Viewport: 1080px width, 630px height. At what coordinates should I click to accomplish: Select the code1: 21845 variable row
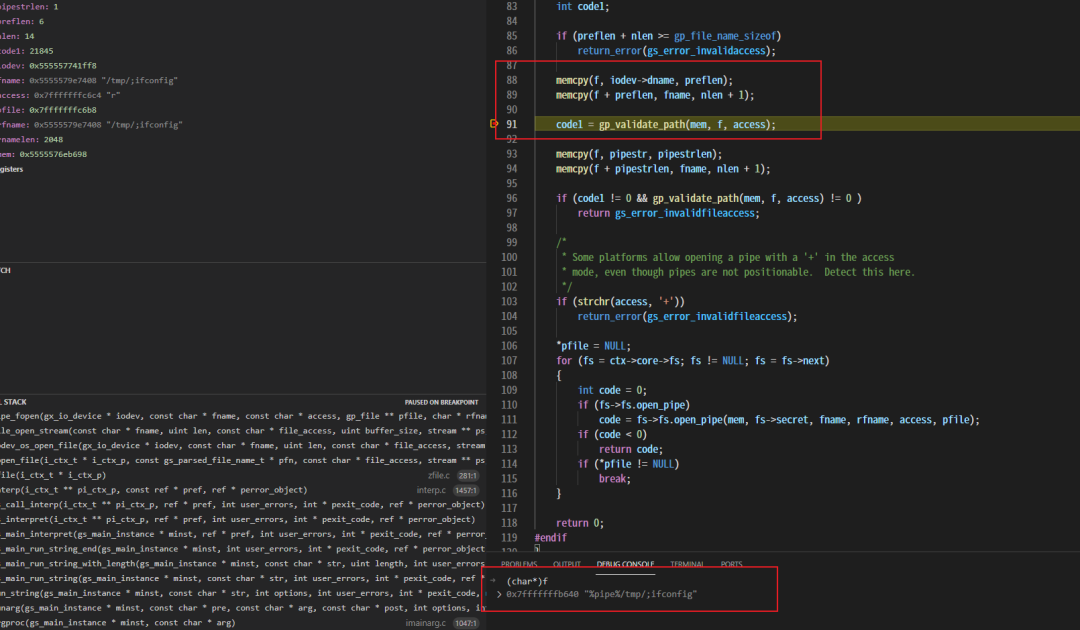coord(243,51)
